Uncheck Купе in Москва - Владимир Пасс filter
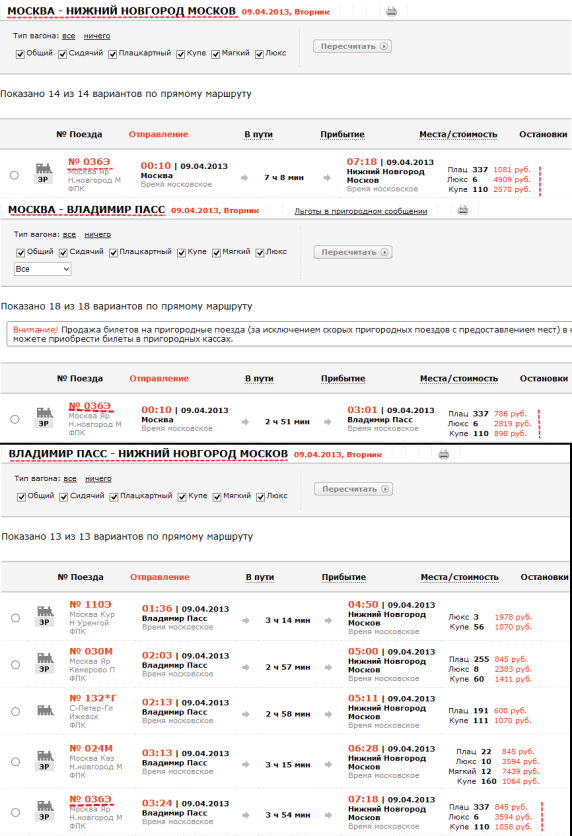The image size is (572, 836). click(x=181, y=253)
